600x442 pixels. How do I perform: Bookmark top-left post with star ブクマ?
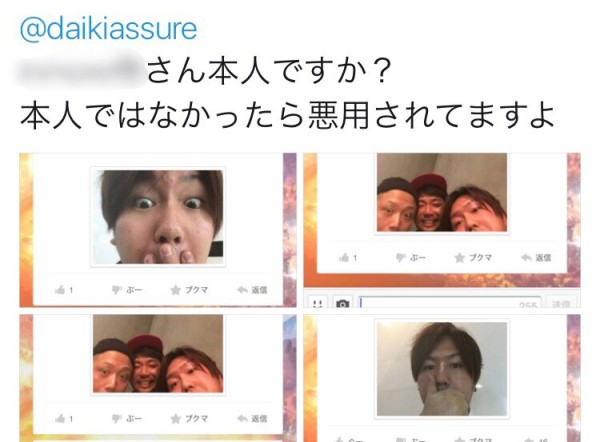176,290
